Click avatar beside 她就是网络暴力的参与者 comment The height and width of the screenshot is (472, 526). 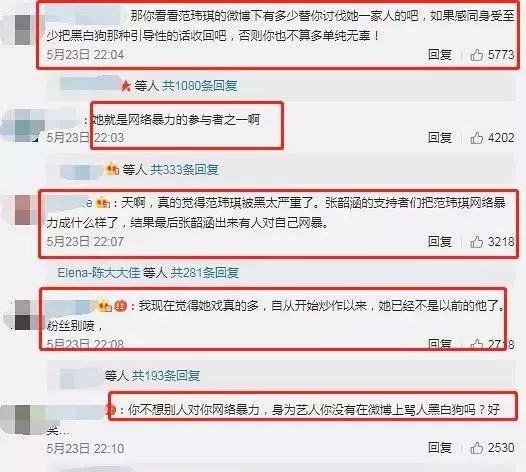tap(23, 125)
